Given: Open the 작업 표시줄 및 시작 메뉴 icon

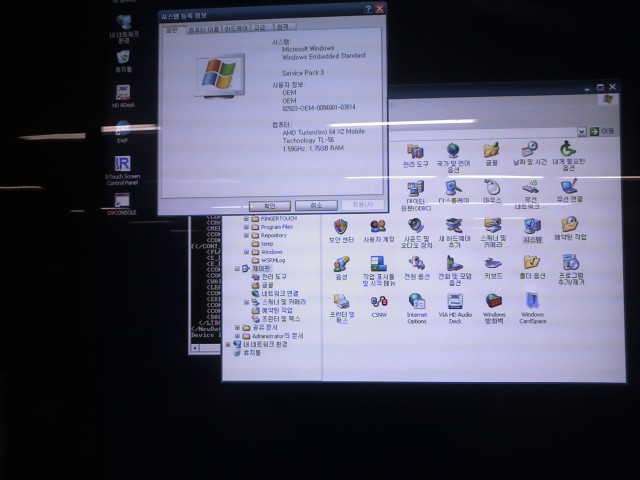Looking at the screenshot, I should pos(379,271).
